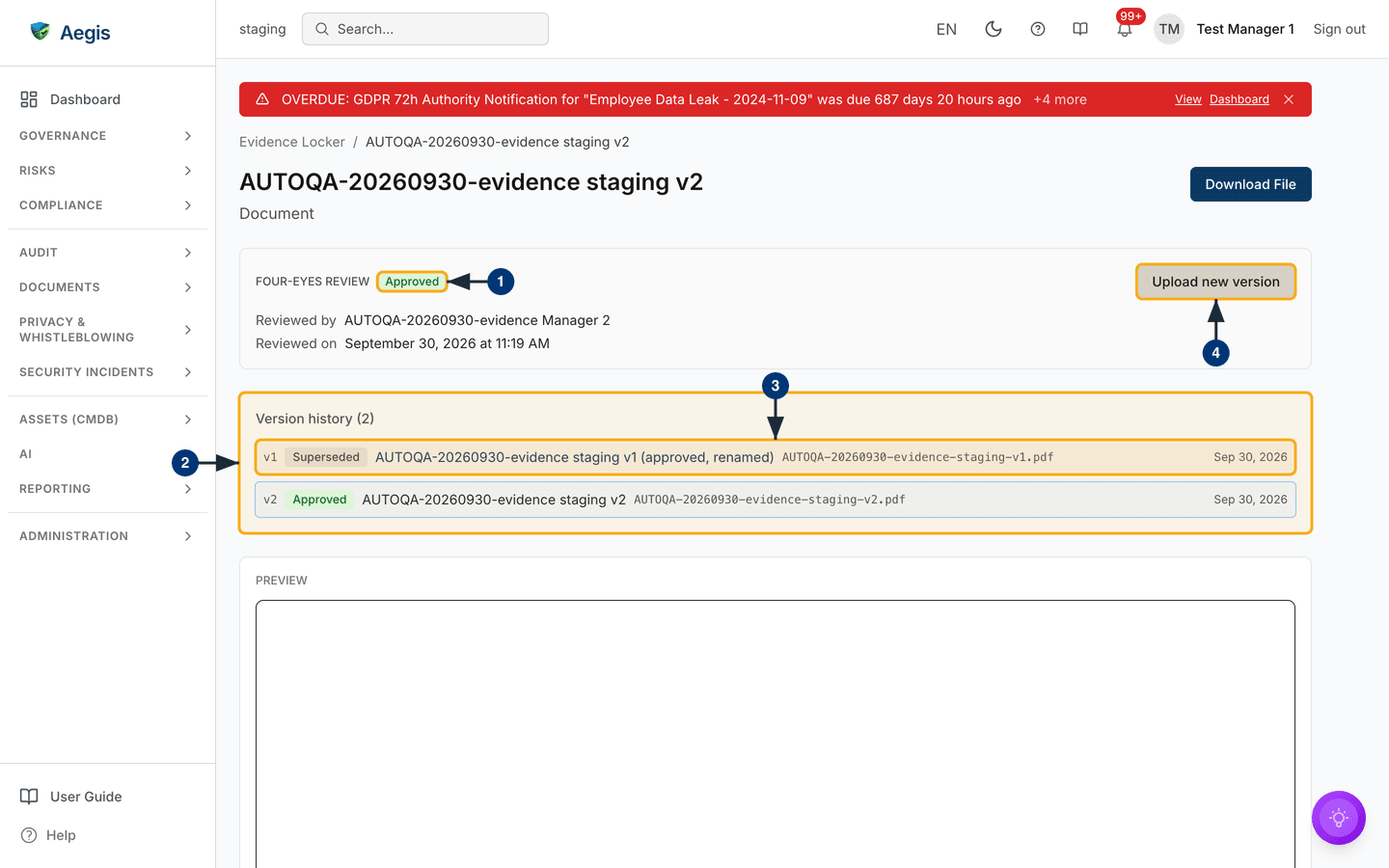The height and width of the screenshot is (868, 1389).
Task: Expand the Documents section
Action: (x=106, y=287)
